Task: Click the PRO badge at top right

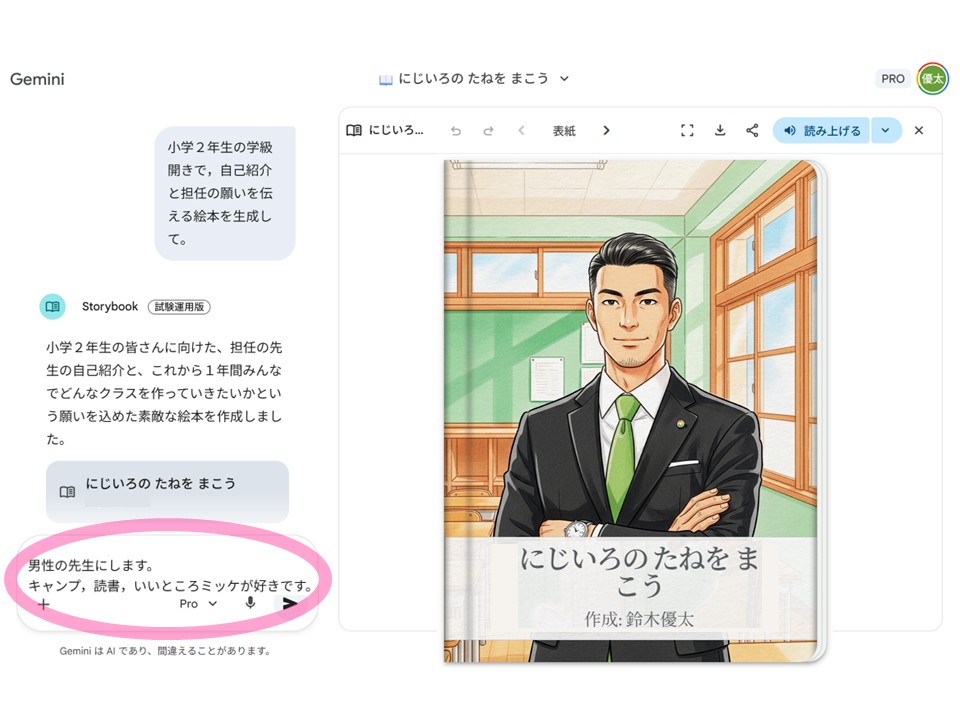Action: pyautogui.click(x=893, y=78)
